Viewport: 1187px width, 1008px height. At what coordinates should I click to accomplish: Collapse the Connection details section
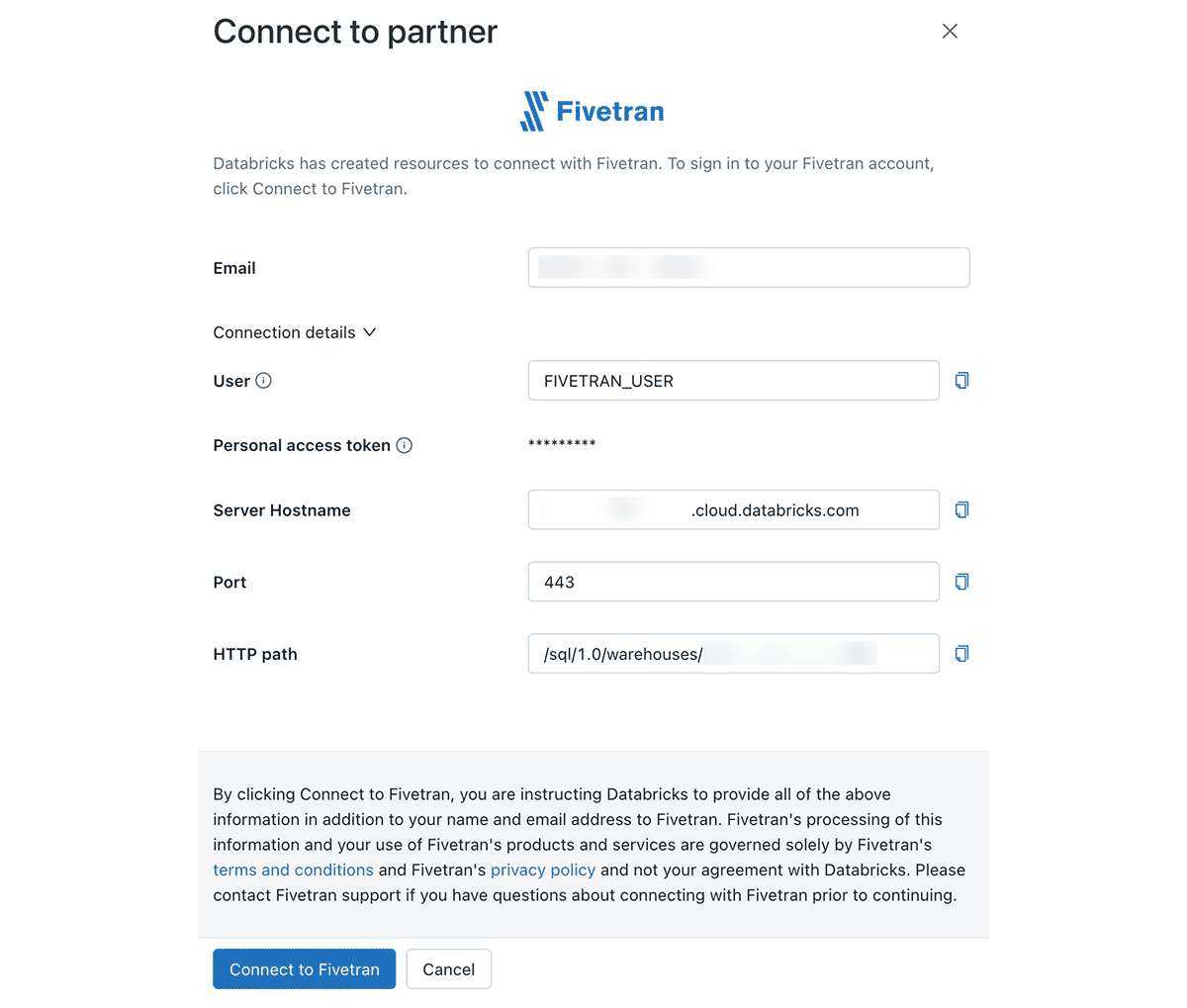(x=370, y=332)
